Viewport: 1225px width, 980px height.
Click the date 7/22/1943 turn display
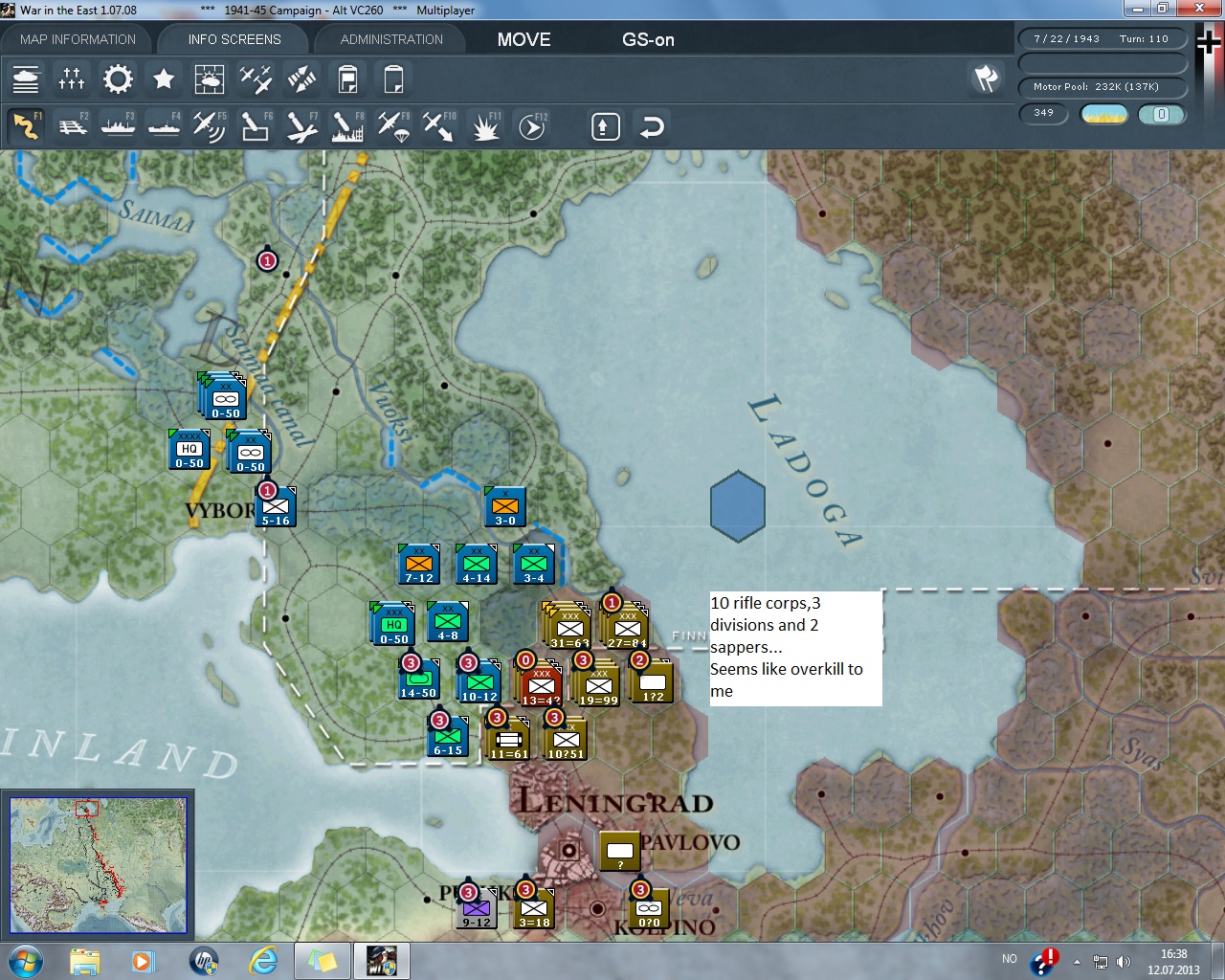pyautogui.click(x=1101, y=39)
